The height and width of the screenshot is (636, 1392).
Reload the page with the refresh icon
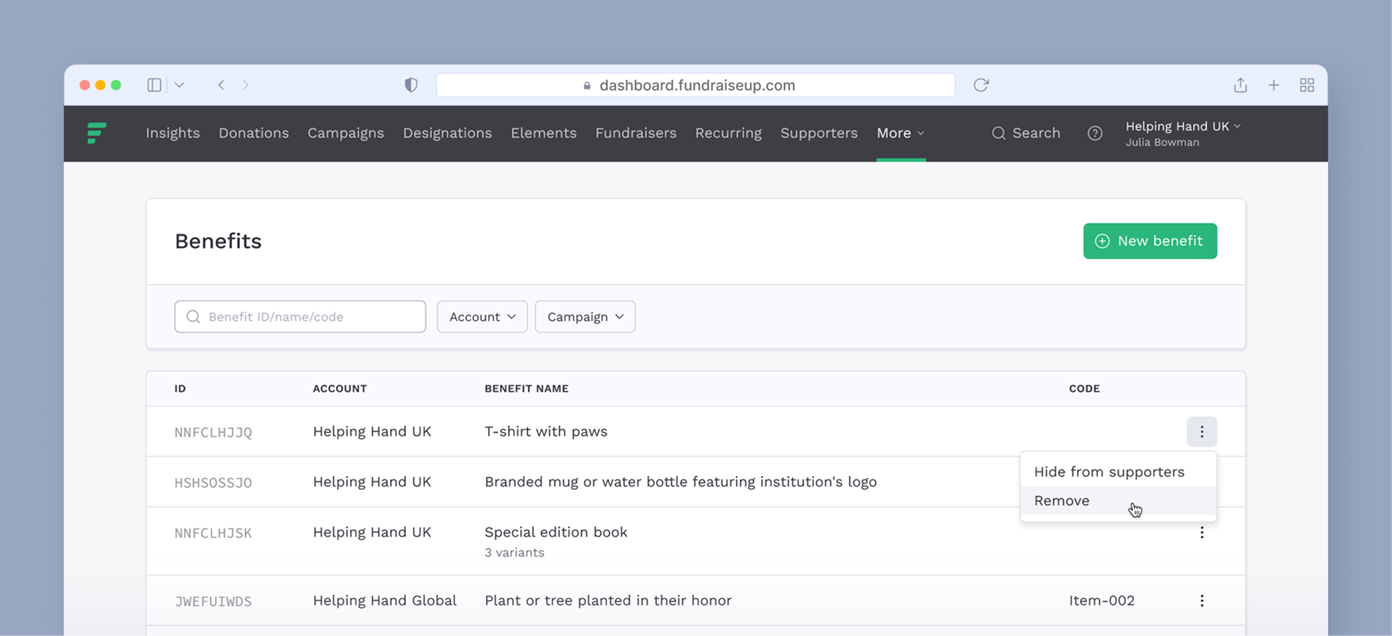click(980, 85)
